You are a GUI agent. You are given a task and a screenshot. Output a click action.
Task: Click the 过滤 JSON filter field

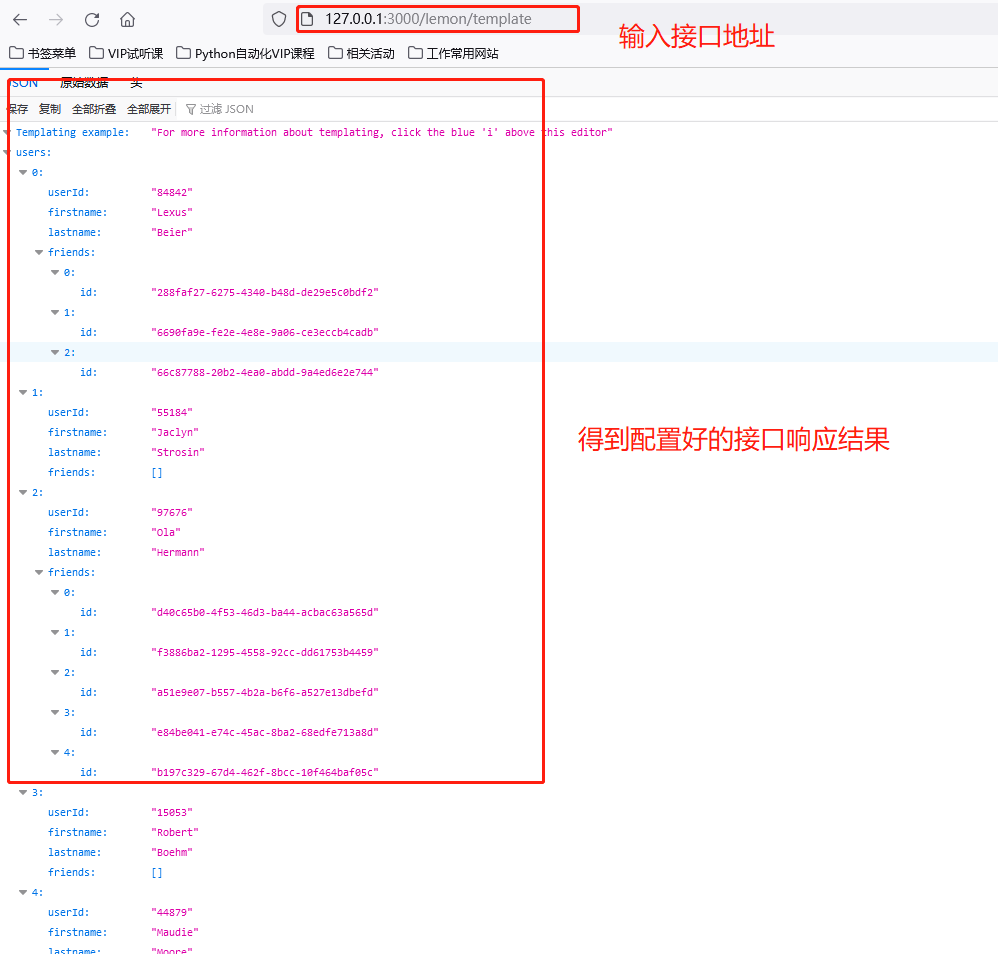coord(226,109)
